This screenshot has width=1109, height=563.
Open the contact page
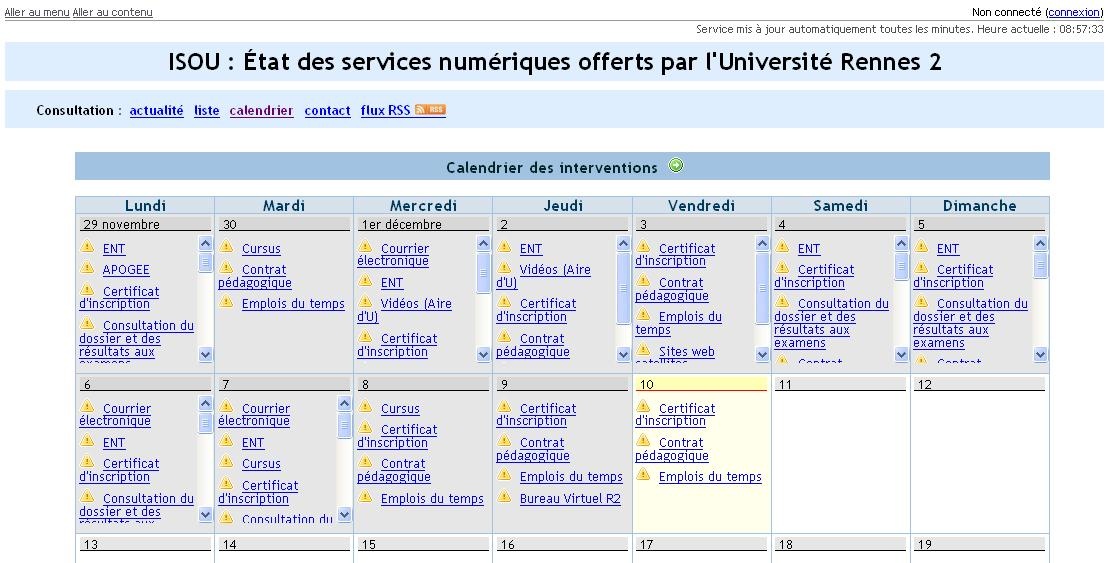(327, 111)
